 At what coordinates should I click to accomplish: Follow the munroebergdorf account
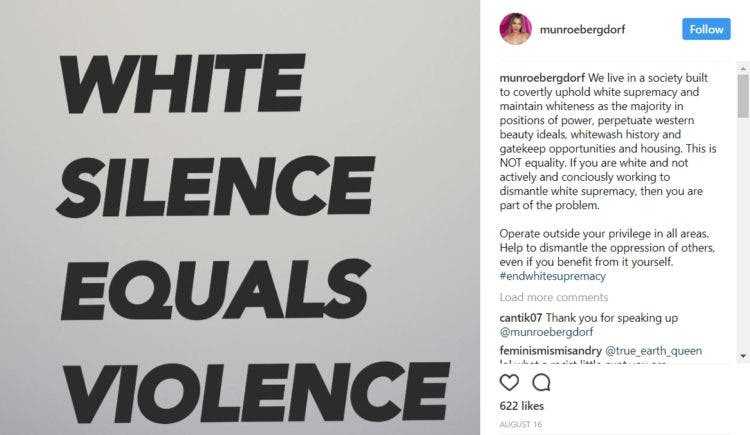[706, 29]
